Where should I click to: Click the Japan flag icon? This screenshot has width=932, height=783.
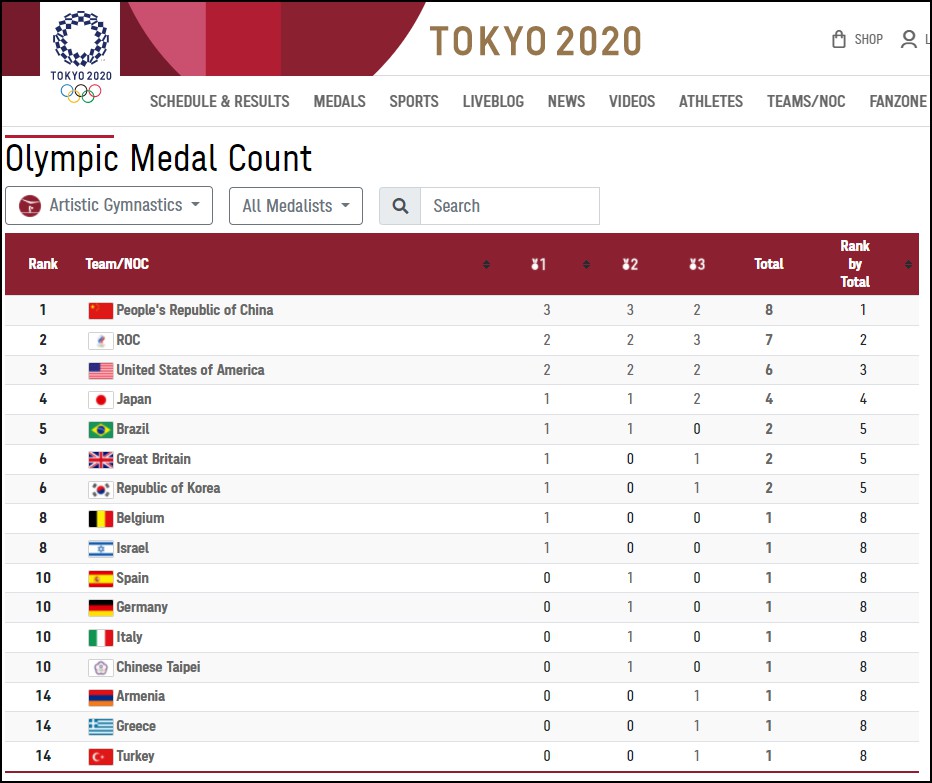point(100,400)
